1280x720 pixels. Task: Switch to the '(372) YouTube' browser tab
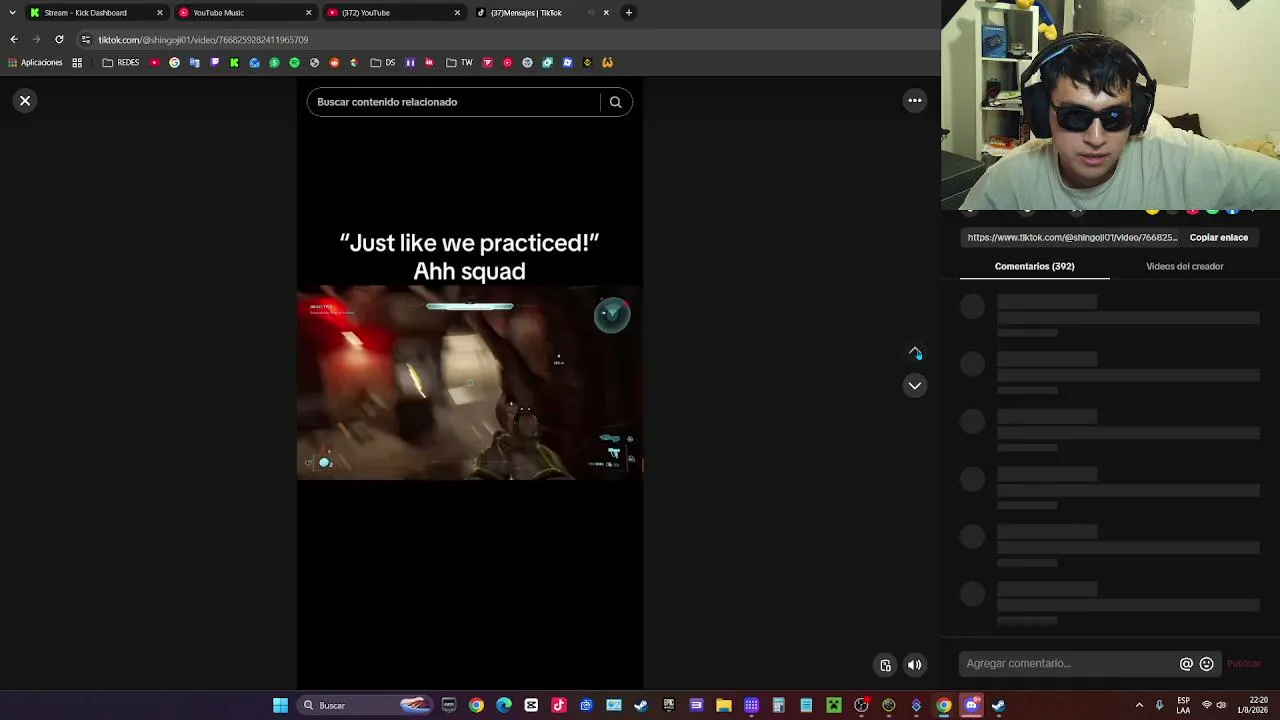[x=393, y=13]
